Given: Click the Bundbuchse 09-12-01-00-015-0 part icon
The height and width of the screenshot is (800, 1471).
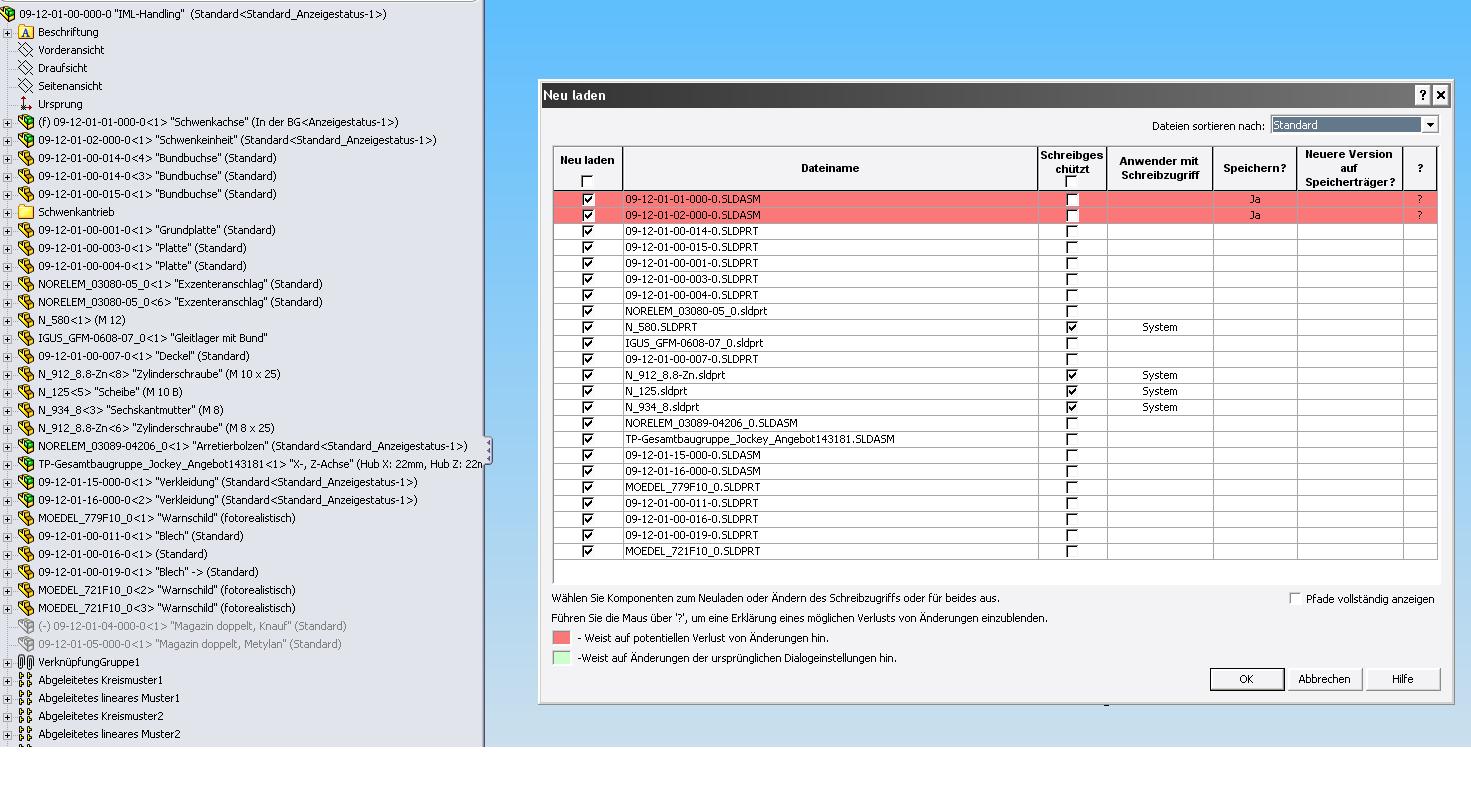Looking at the screenshot, I should pos(26,194).
